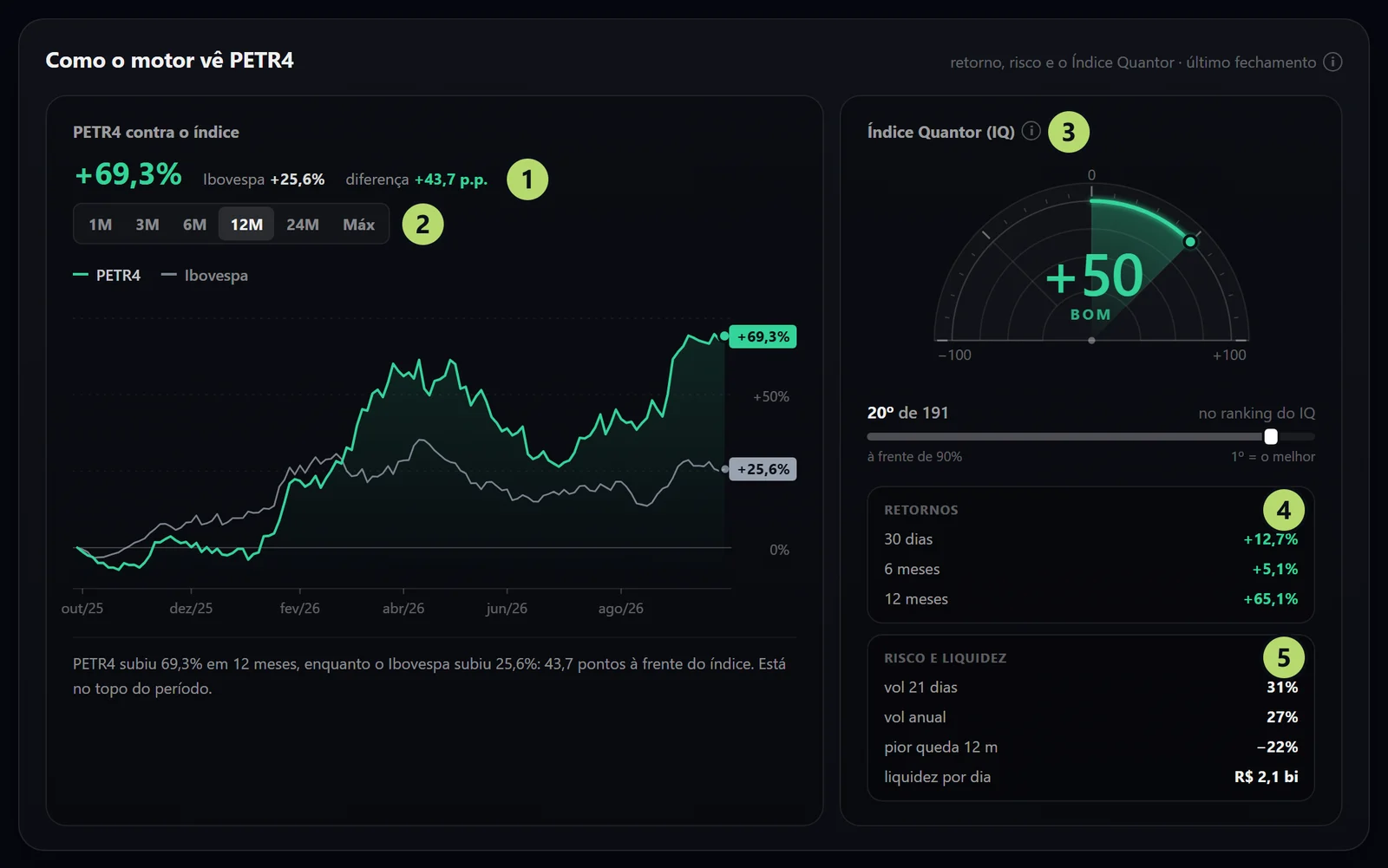This screenshot has height=868, width=1388.
Task: Toggle the PETR4 series in the legend
Action: pyautogui.click(x=107, y=275)
